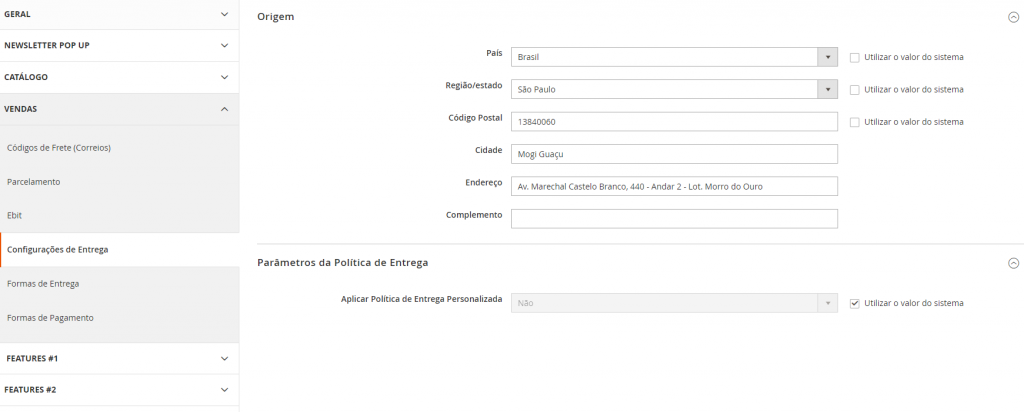Image resolution: width=1024 pixels, height=412 pixels.
Task: Collapse the VENDAS section chevron
Action: [225, 109]
